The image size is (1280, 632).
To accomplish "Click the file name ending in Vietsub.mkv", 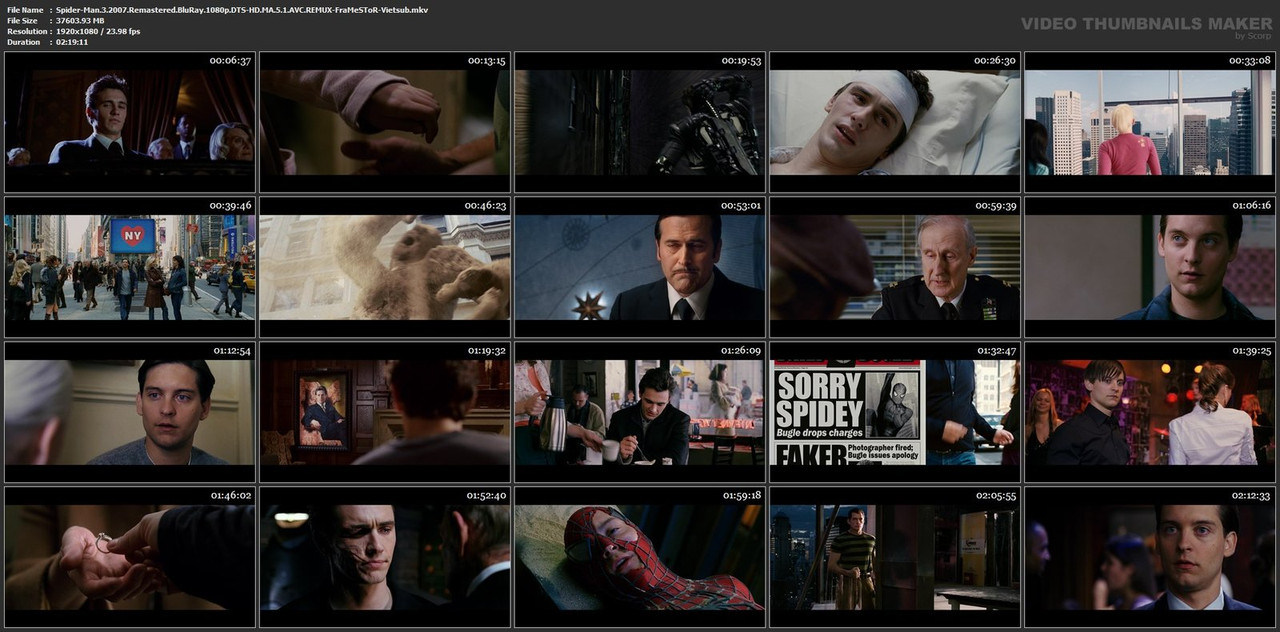I will click(x=242, y=9).
